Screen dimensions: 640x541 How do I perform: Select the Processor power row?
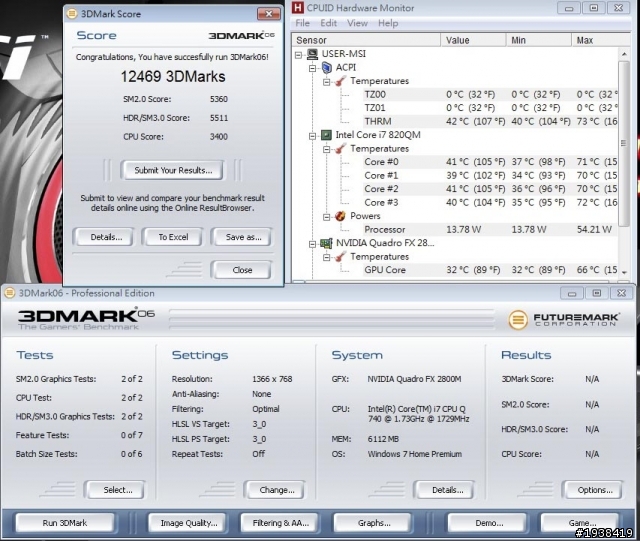pyautogui.click(x=490, y=229)
